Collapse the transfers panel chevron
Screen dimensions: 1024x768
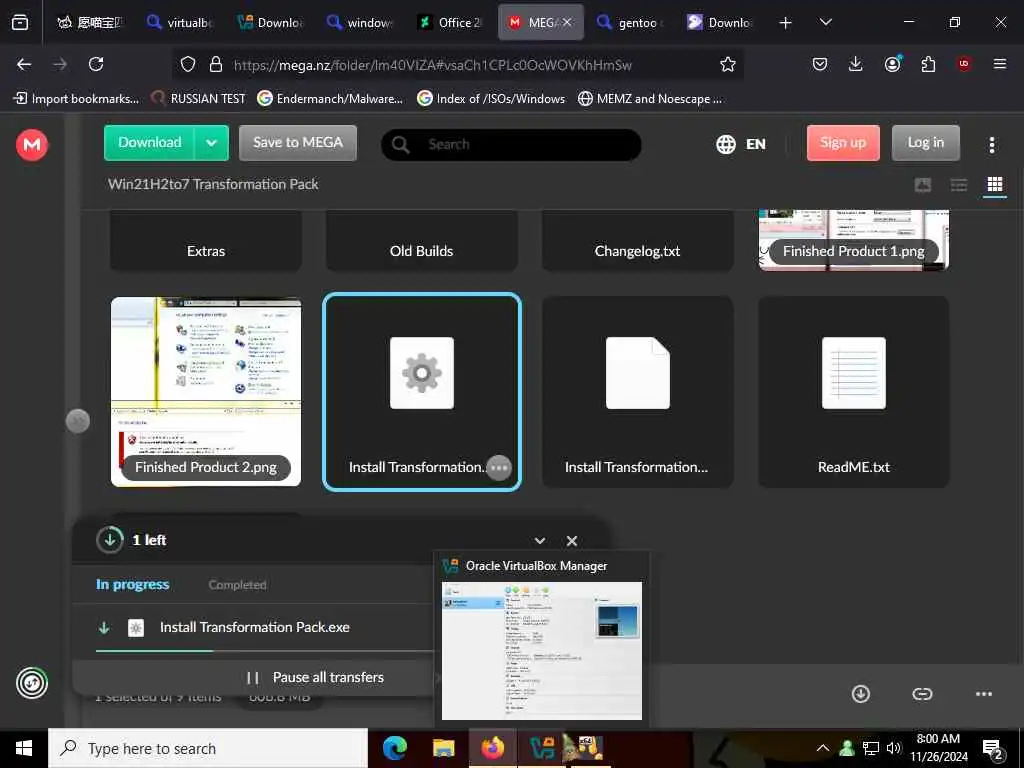[539, 541]
